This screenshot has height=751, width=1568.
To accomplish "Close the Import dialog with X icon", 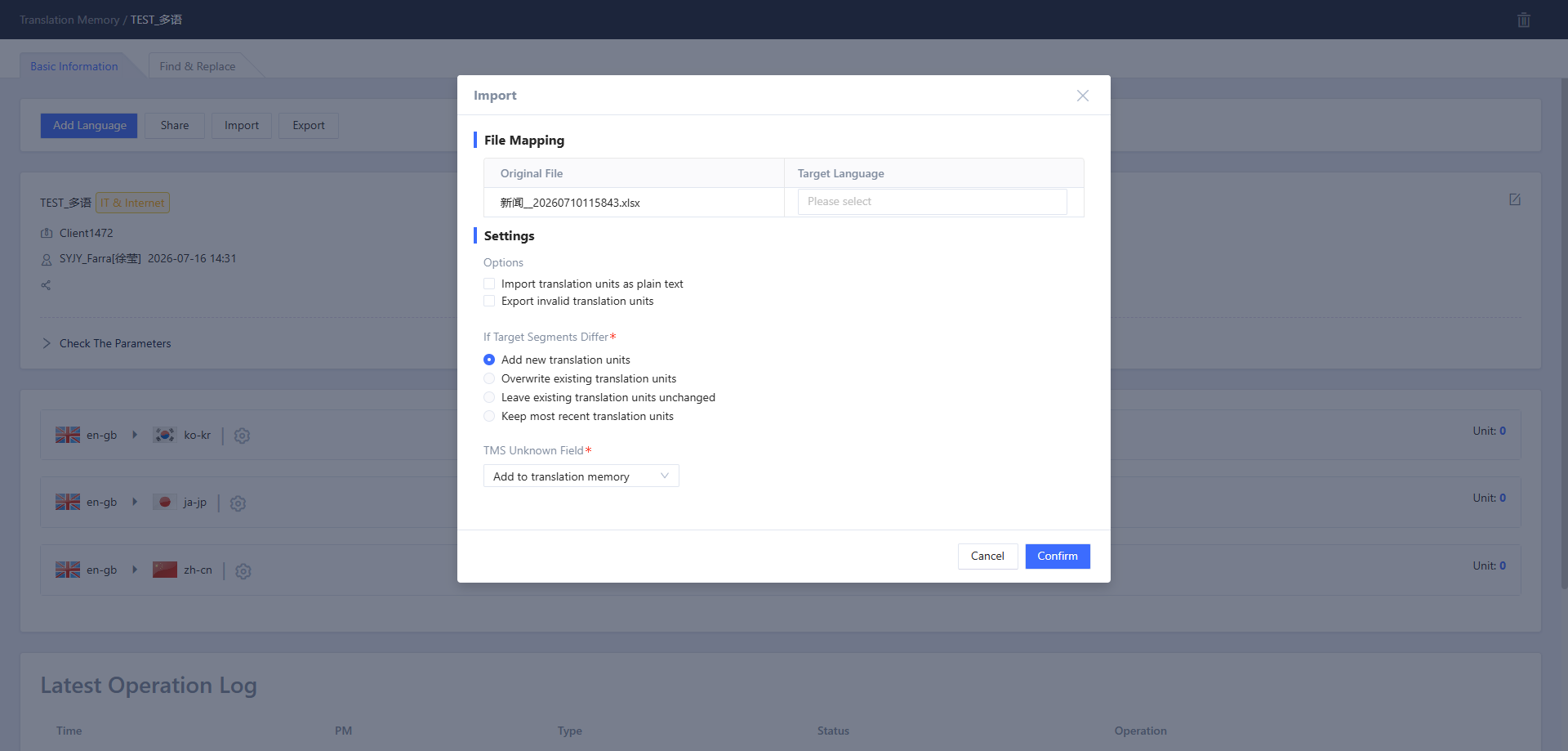I will pos(1083,96).
